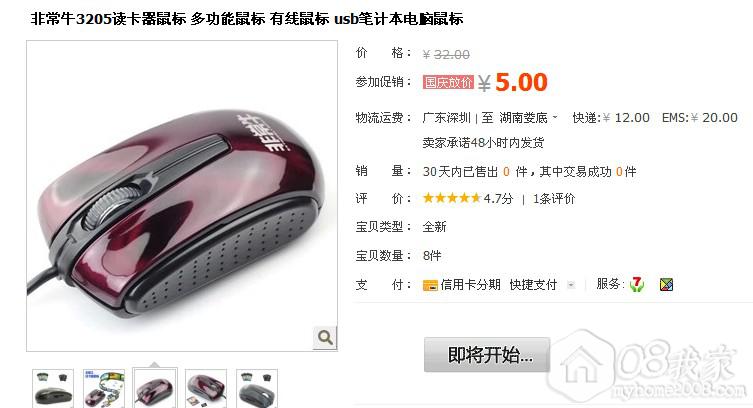This screenshot has width=753, height=408.
Task: Click the product title 非常牛3205读卡器鼠标
Action: point(108,19)
